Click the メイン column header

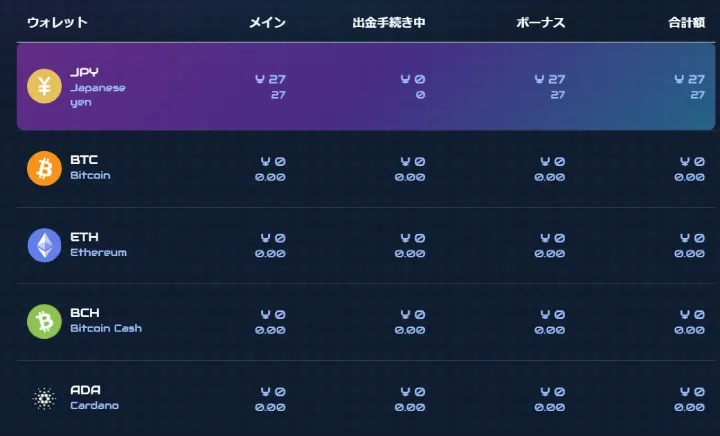(x=267, y=22)
